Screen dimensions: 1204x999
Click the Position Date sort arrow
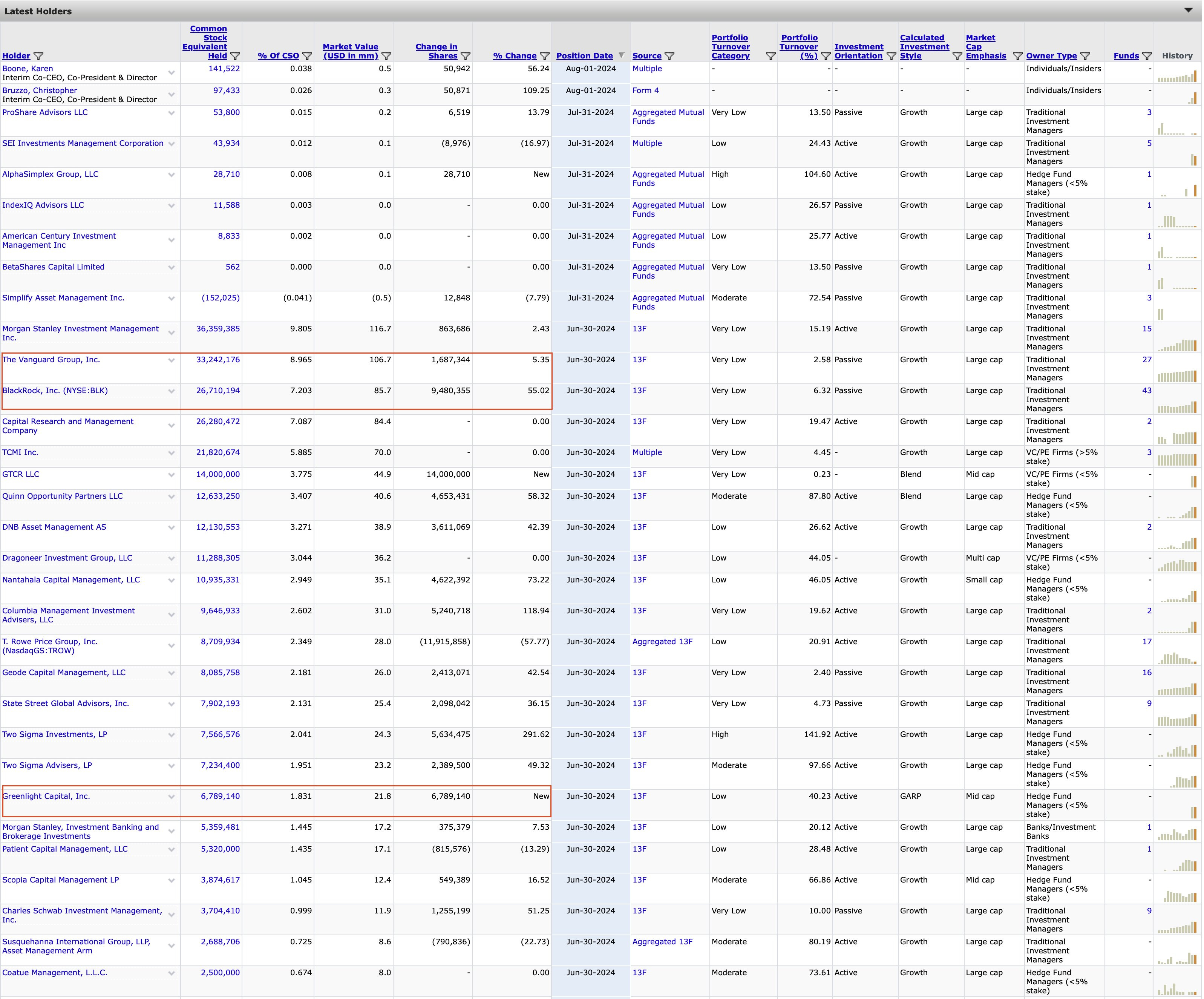click(x=622, y=55)
